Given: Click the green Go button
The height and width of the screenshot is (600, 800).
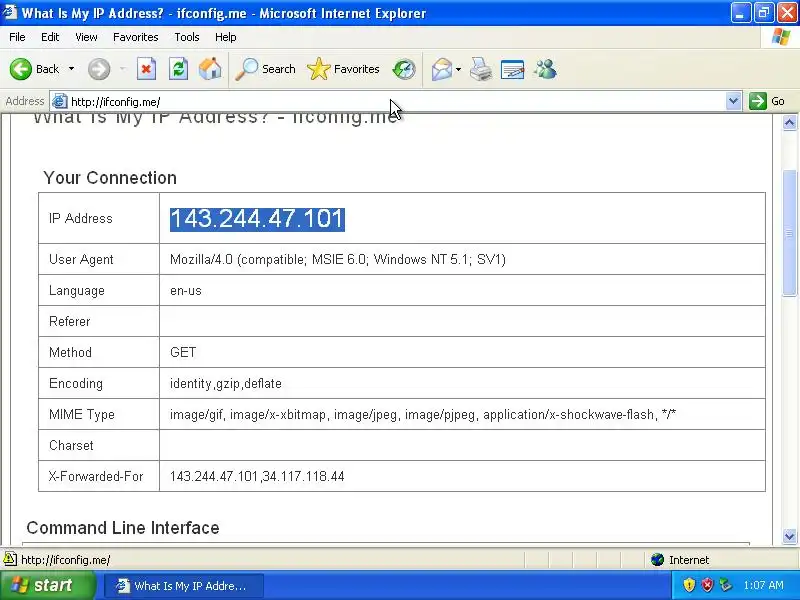Looking at the screenshot, I should pos(767,102).
